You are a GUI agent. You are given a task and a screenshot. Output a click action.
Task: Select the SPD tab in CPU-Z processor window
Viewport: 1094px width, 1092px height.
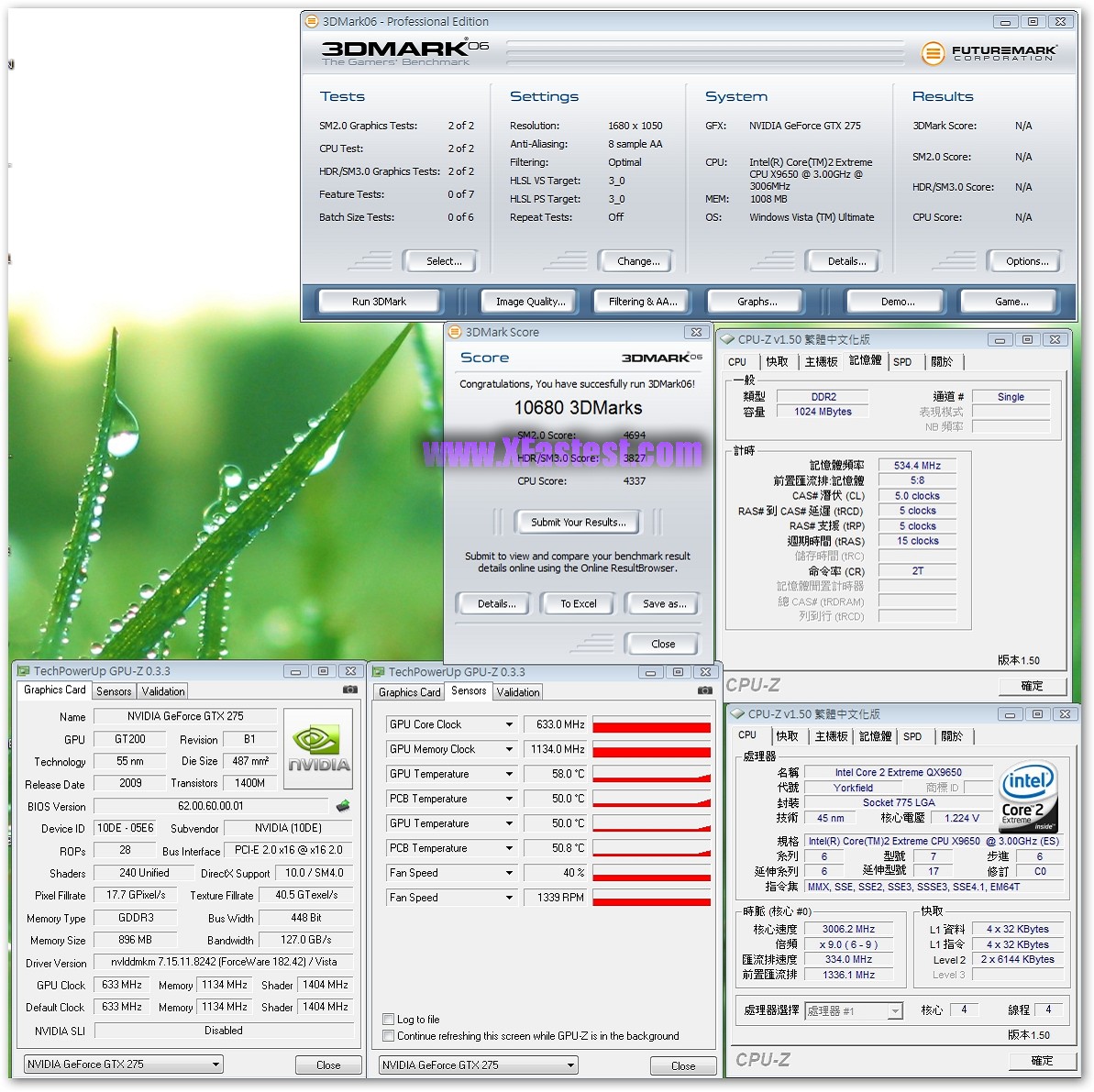coord(912,736)
